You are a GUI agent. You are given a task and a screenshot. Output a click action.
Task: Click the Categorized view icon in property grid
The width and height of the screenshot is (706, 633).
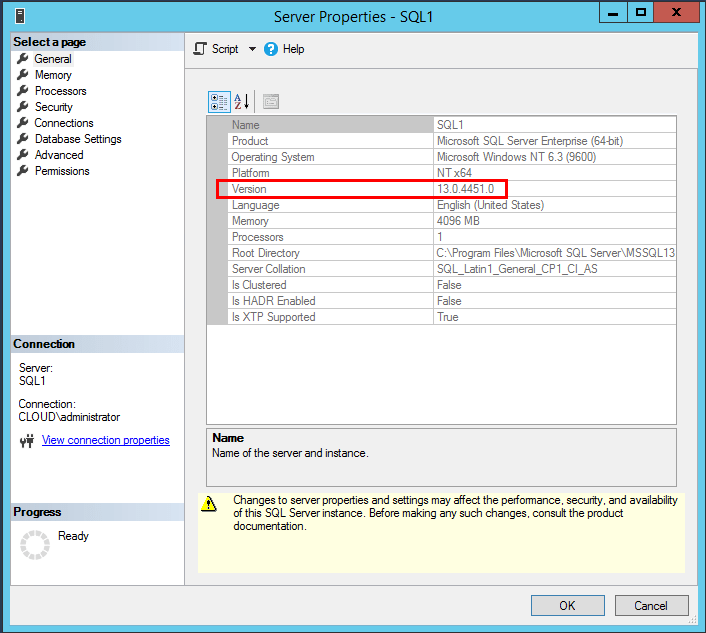(219, 102)
